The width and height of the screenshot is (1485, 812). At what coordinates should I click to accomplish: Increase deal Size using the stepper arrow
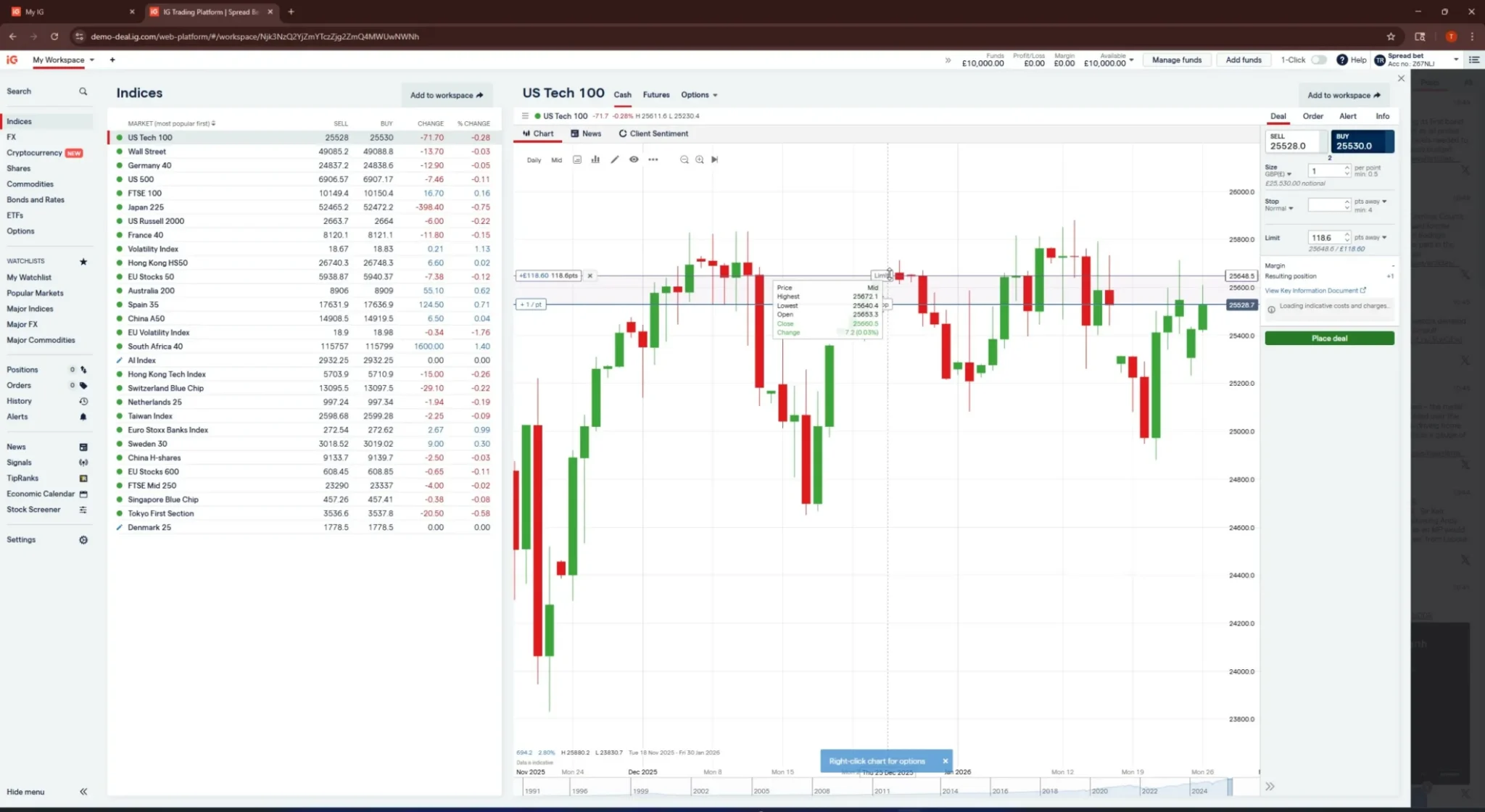click(1347, 167)
